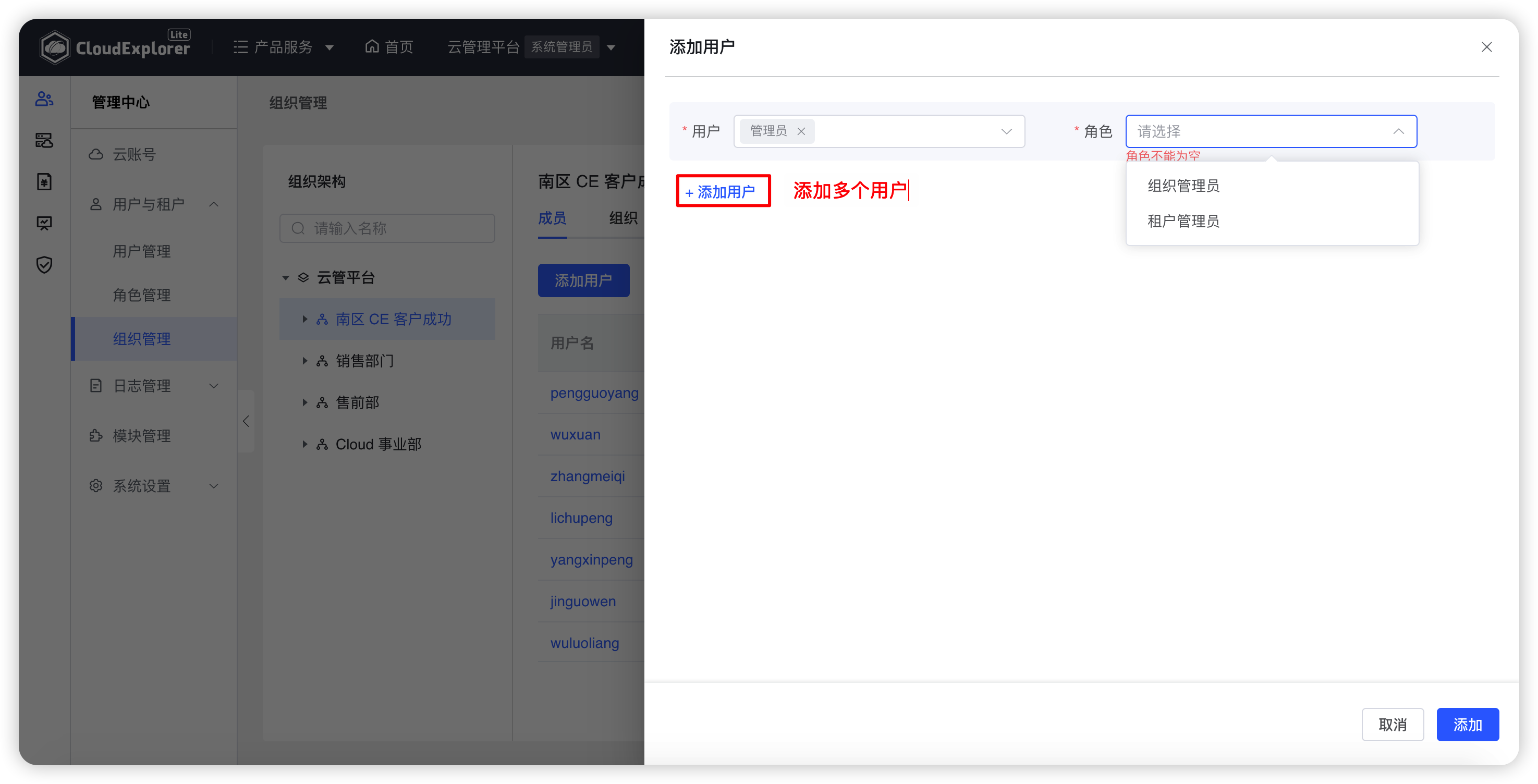Open user wuluoliang link
Image resolution: width=1538 pixels, height=784 pixels.
pyautogui.click(x=584, y=643)
